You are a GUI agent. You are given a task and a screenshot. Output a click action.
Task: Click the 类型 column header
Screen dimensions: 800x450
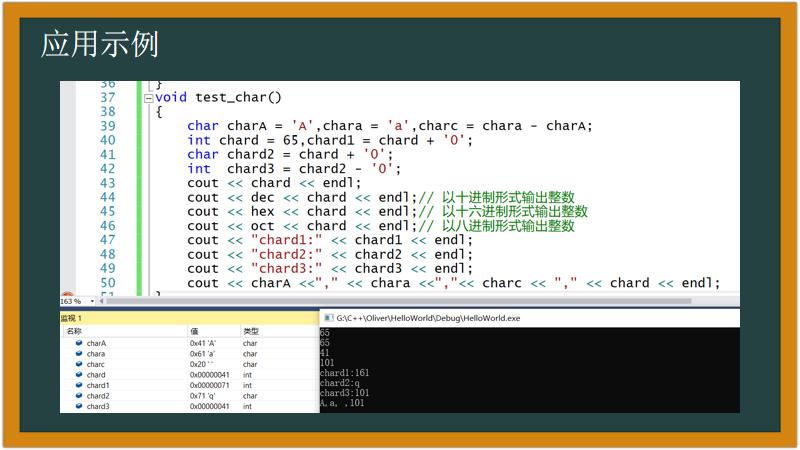pos(251,331)
